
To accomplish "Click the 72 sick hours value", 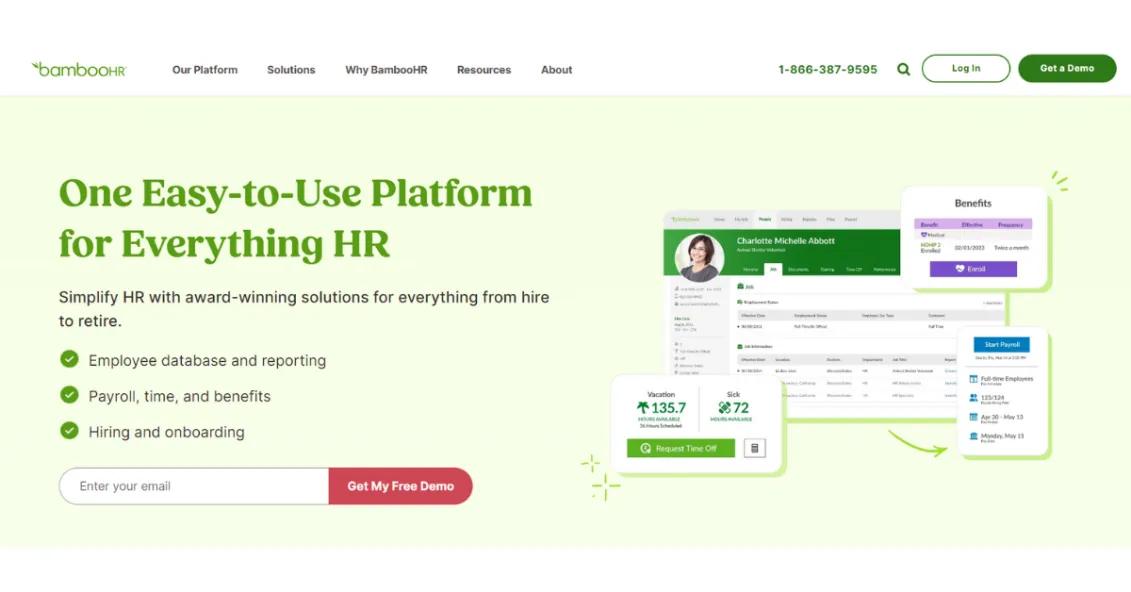I will [x=741, y=408].
